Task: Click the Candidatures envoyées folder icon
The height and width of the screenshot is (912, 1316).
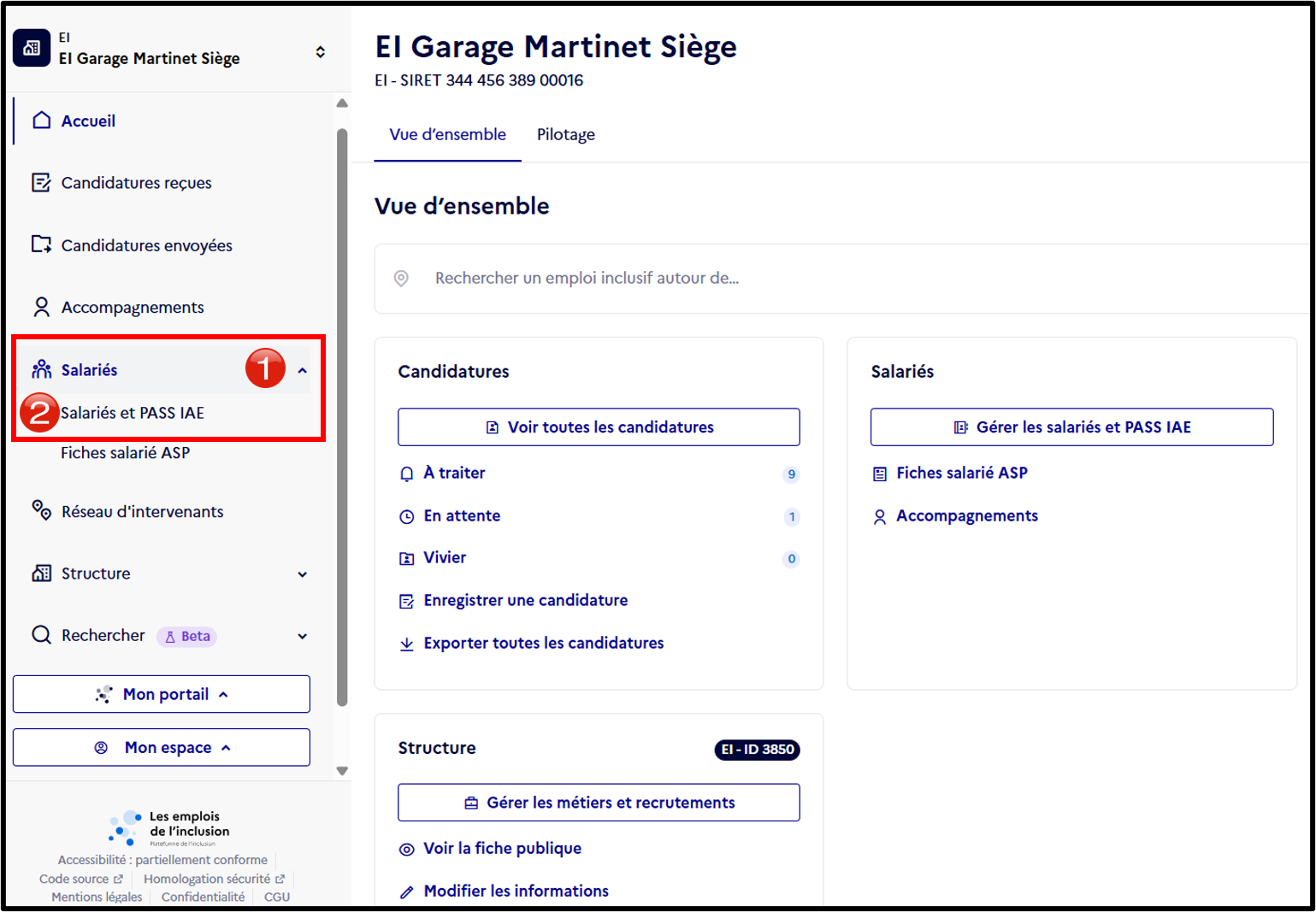Action: (x=41, y=244)
